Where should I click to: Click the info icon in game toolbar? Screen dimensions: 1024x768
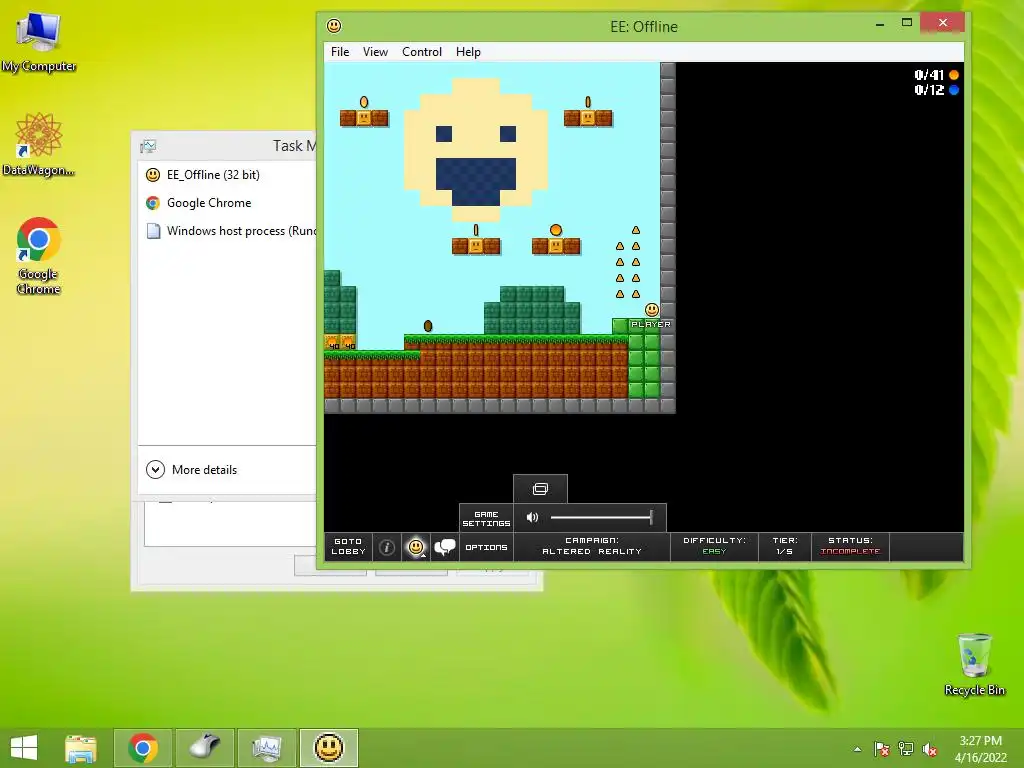387,547
